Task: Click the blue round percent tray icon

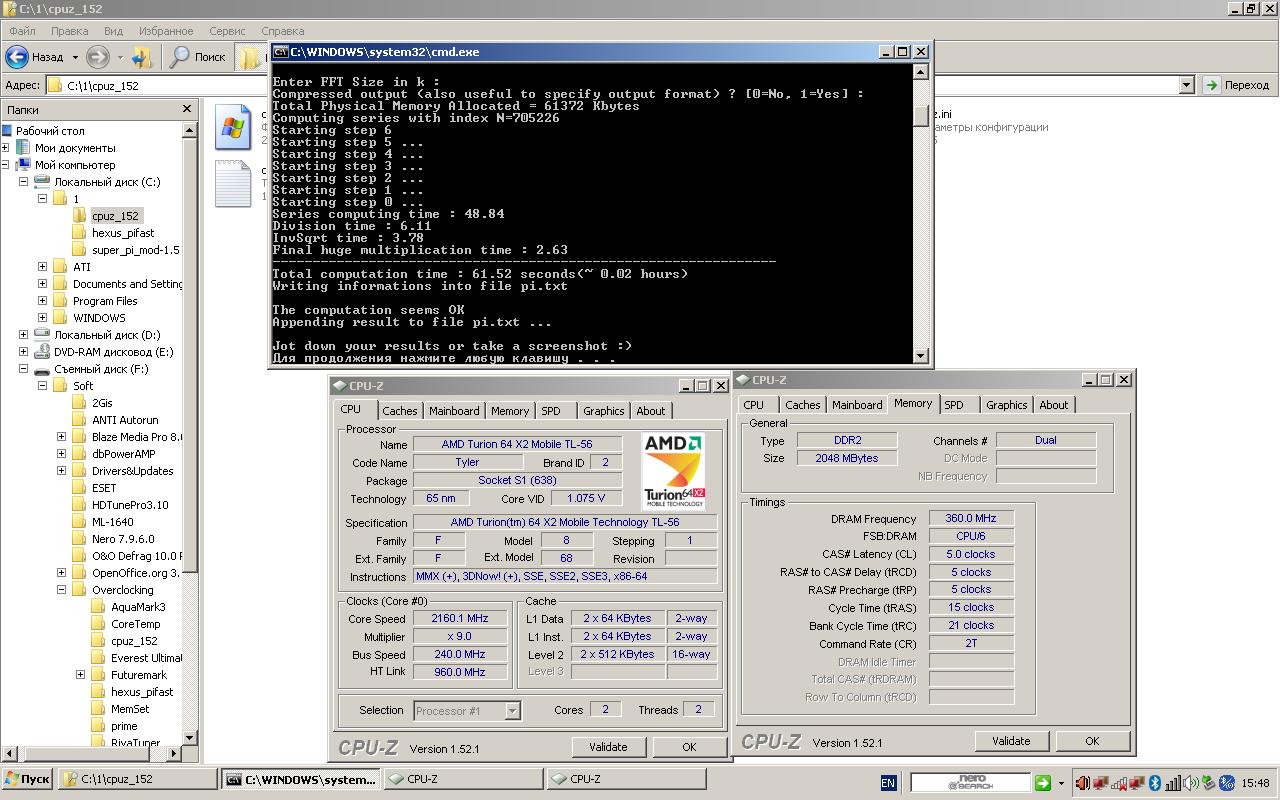Action: [x=1226, y=783]
